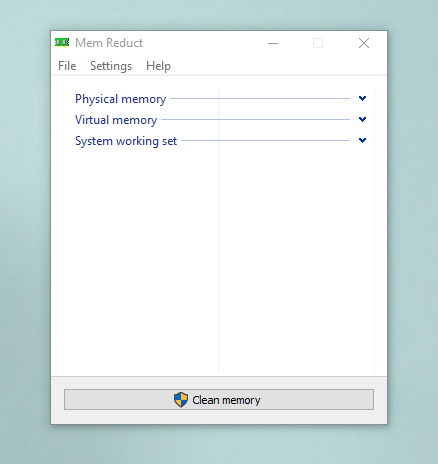Open the Help menu

pyautogui.click(x=158, y=66)
